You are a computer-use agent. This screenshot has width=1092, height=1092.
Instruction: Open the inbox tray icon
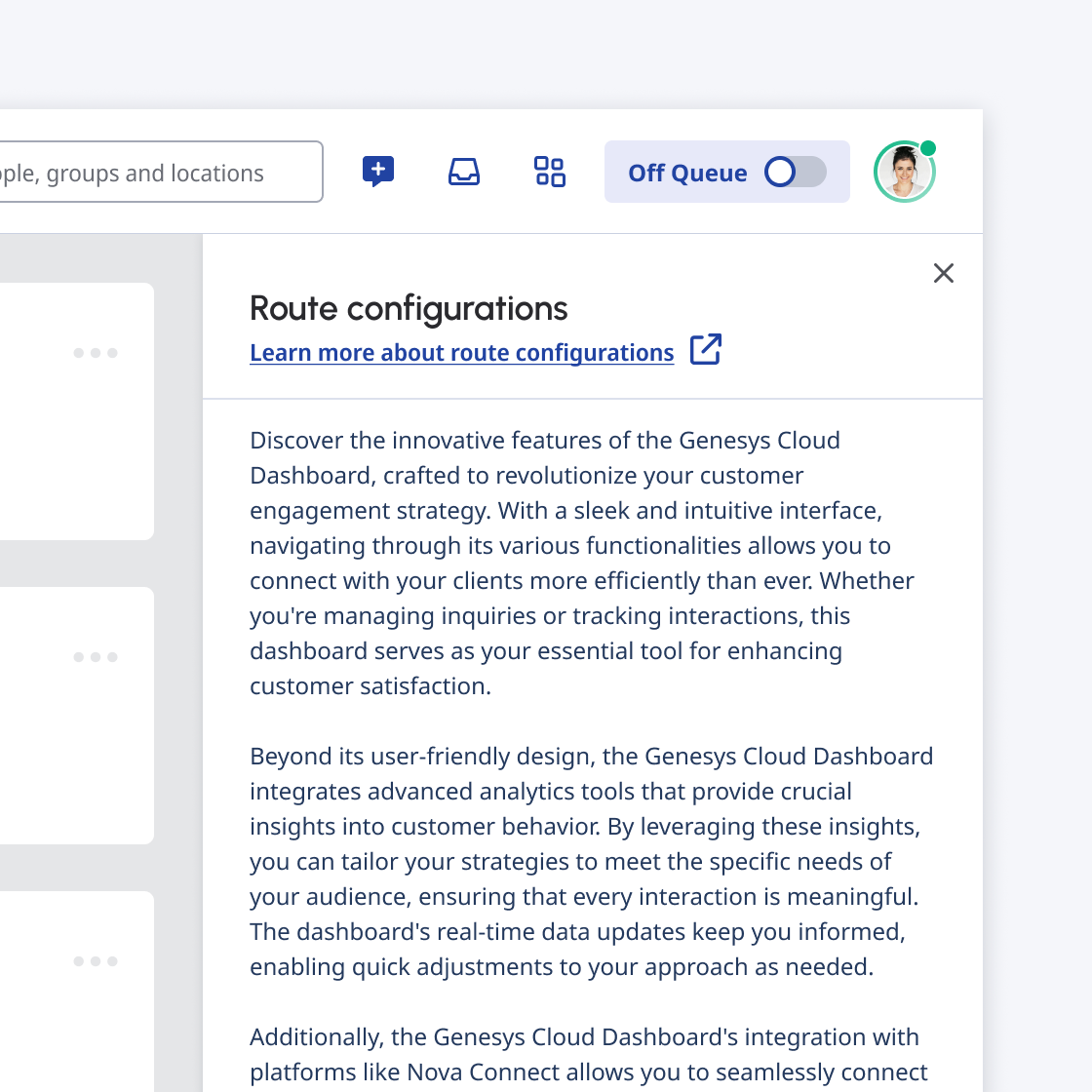464,172
